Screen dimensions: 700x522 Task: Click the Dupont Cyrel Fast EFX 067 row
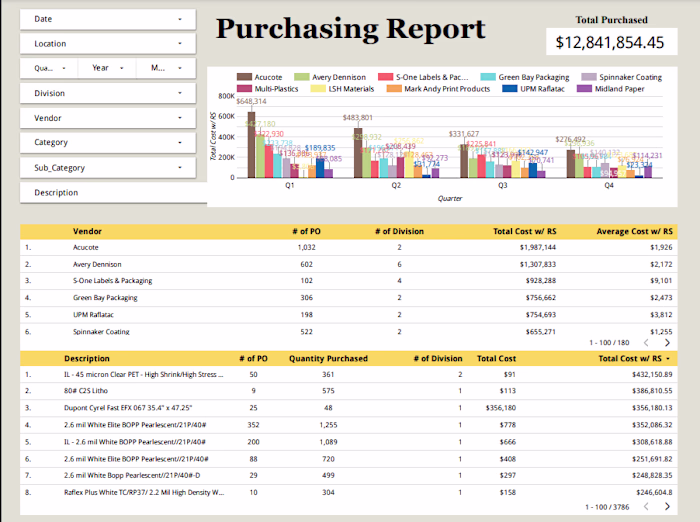click(x=349, y=408)
